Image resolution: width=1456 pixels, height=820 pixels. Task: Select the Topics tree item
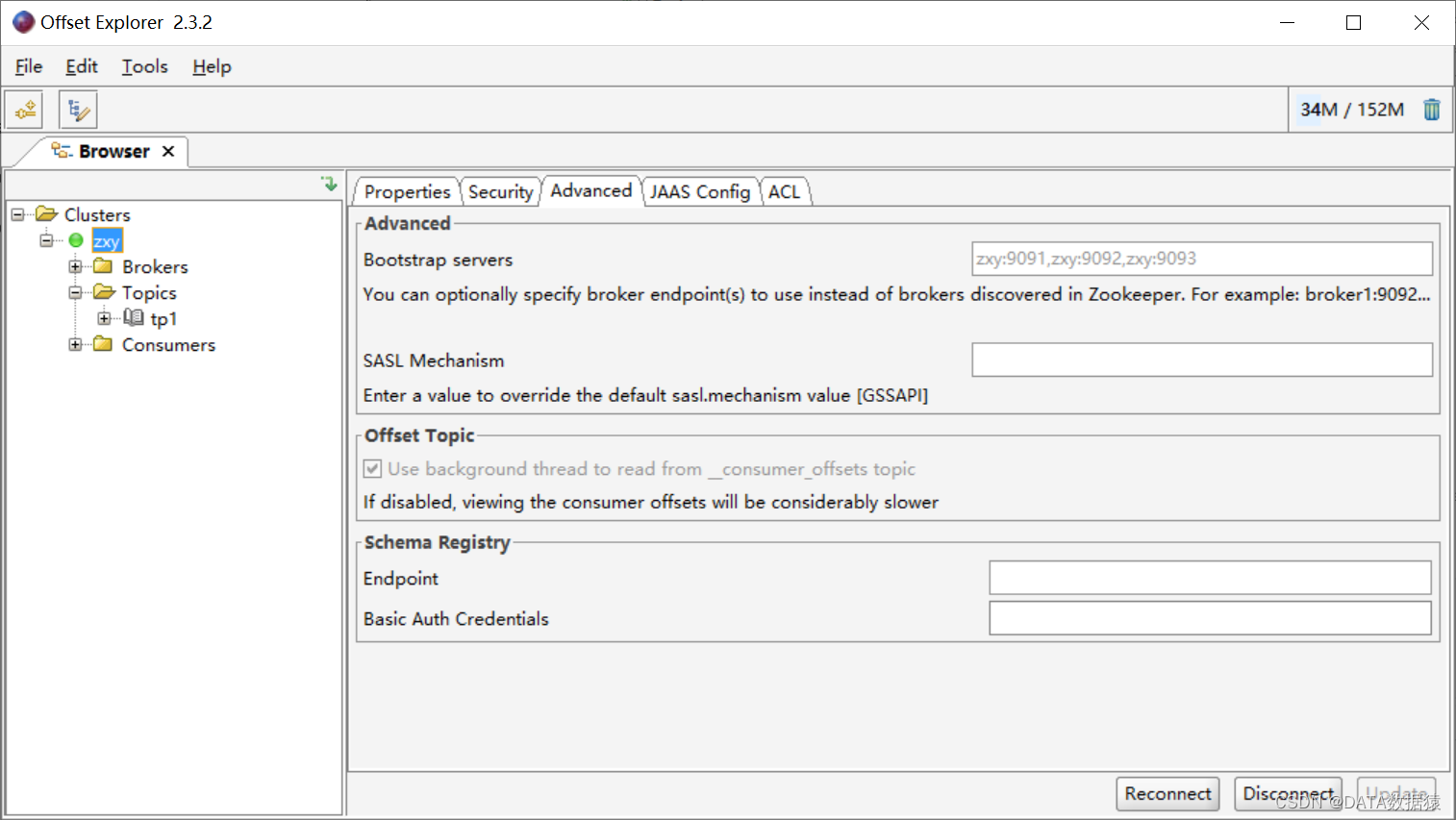[x=149, y=292]
